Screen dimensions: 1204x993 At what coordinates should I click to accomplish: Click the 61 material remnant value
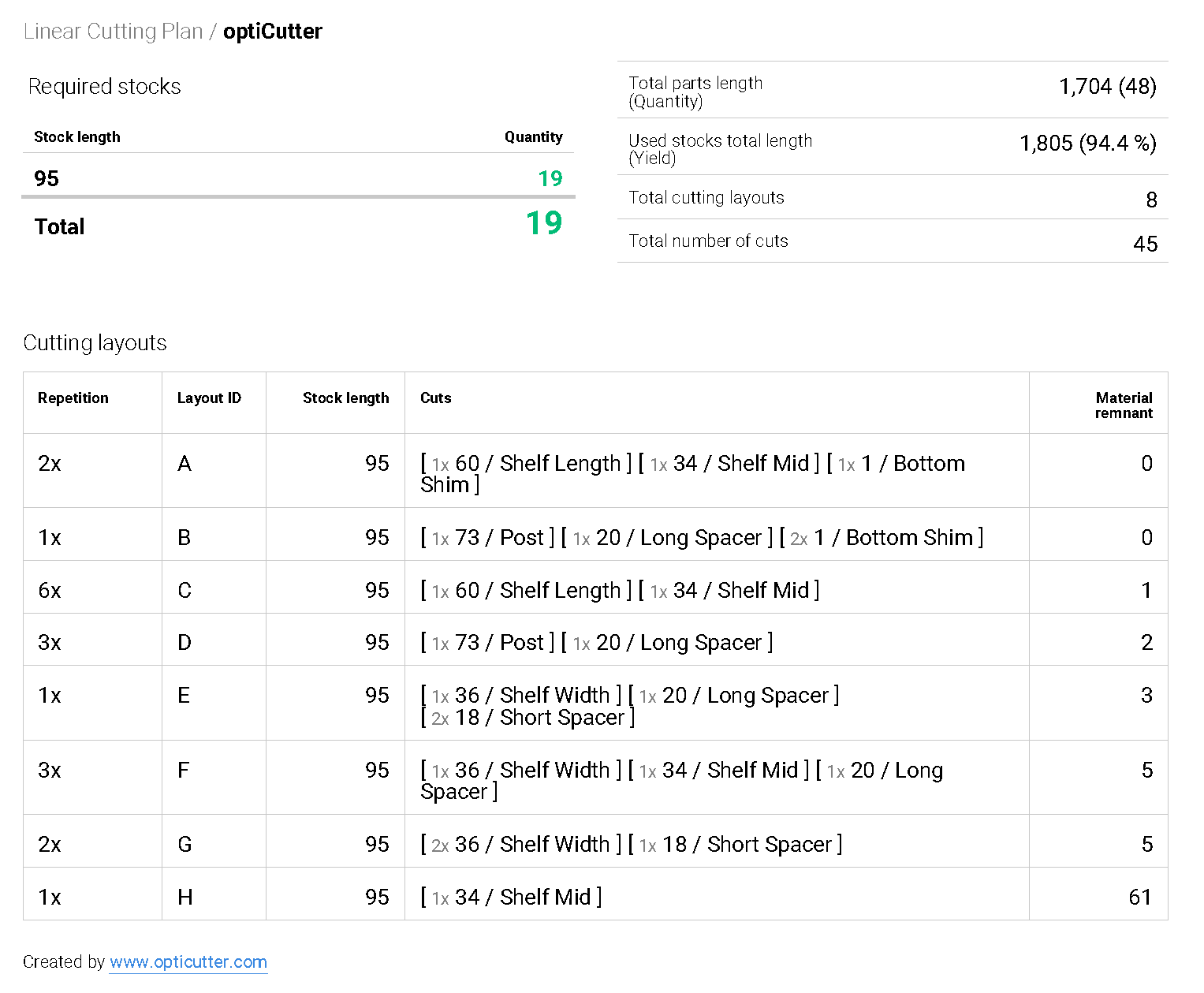(x=1140, y=898)
